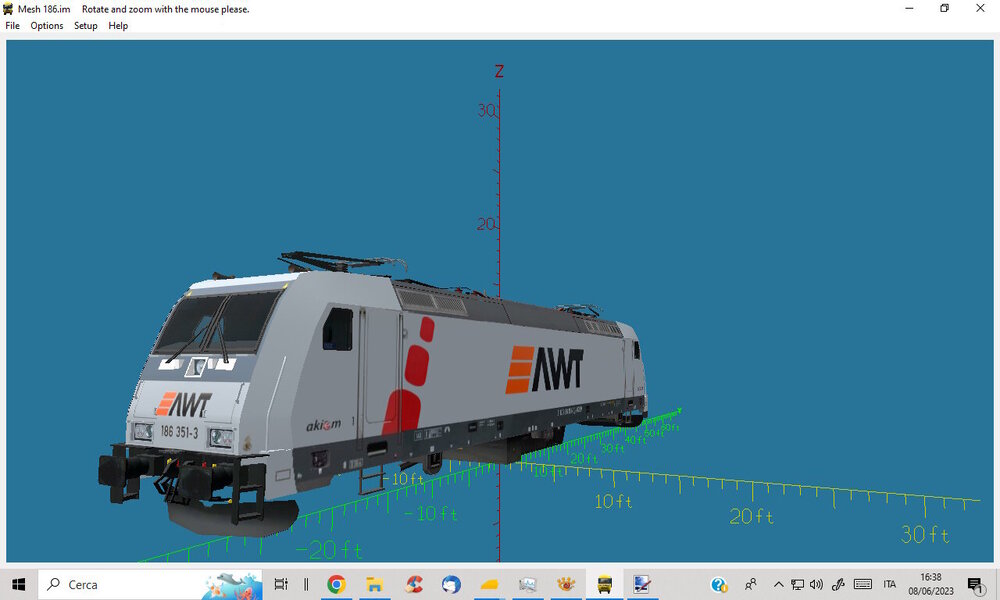This screenshot has height=600, width=1000.
Task: Restore down the mesh viewer window
Action: pyautogui.click(x=945, y=8)
